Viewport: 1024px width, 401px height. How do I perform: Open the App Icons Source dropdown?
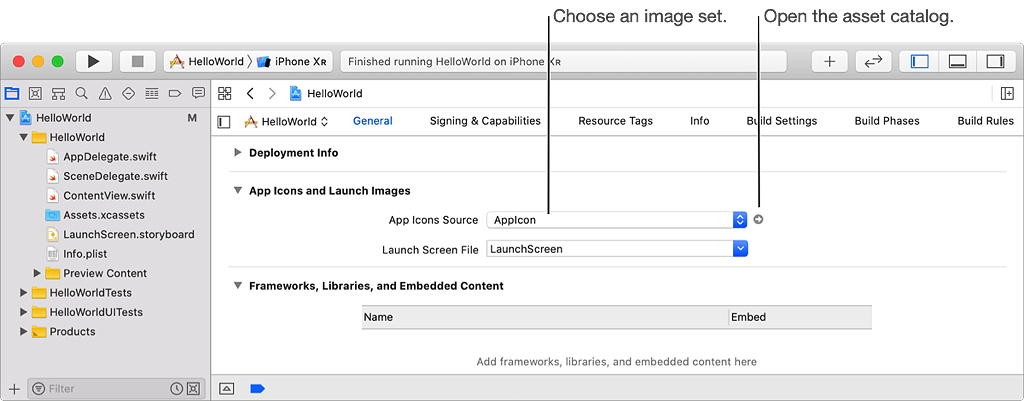pyautogui.click(x=616, y=220)
